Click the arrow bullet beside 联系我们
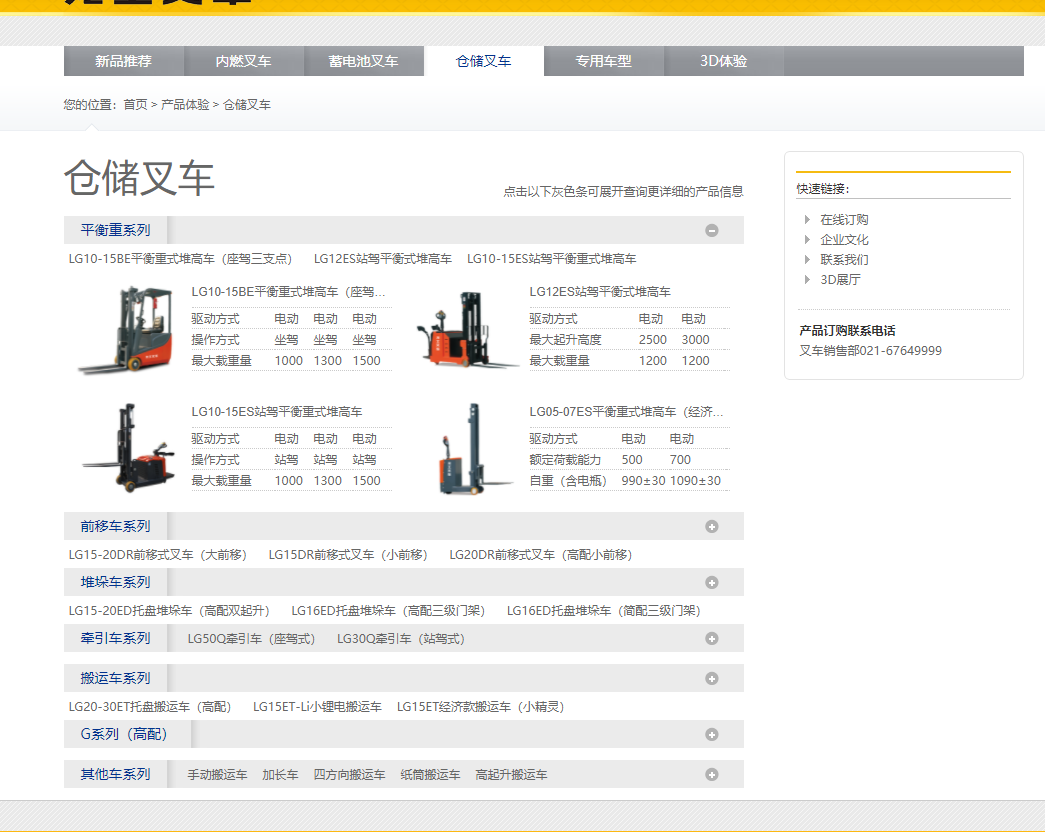 [807, 259]
